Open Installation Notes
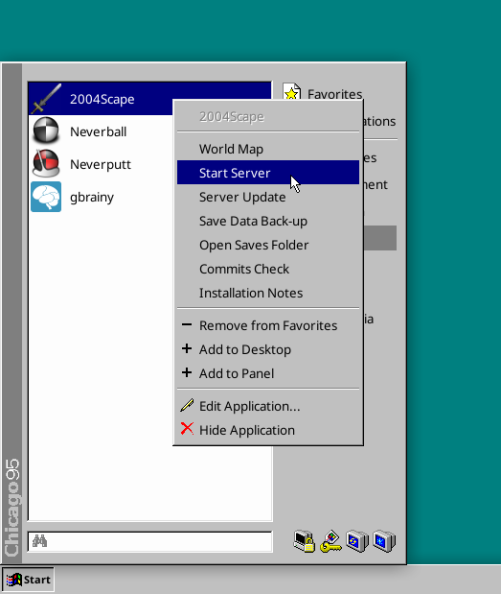 pyautogui.click(x=268, y=292)
